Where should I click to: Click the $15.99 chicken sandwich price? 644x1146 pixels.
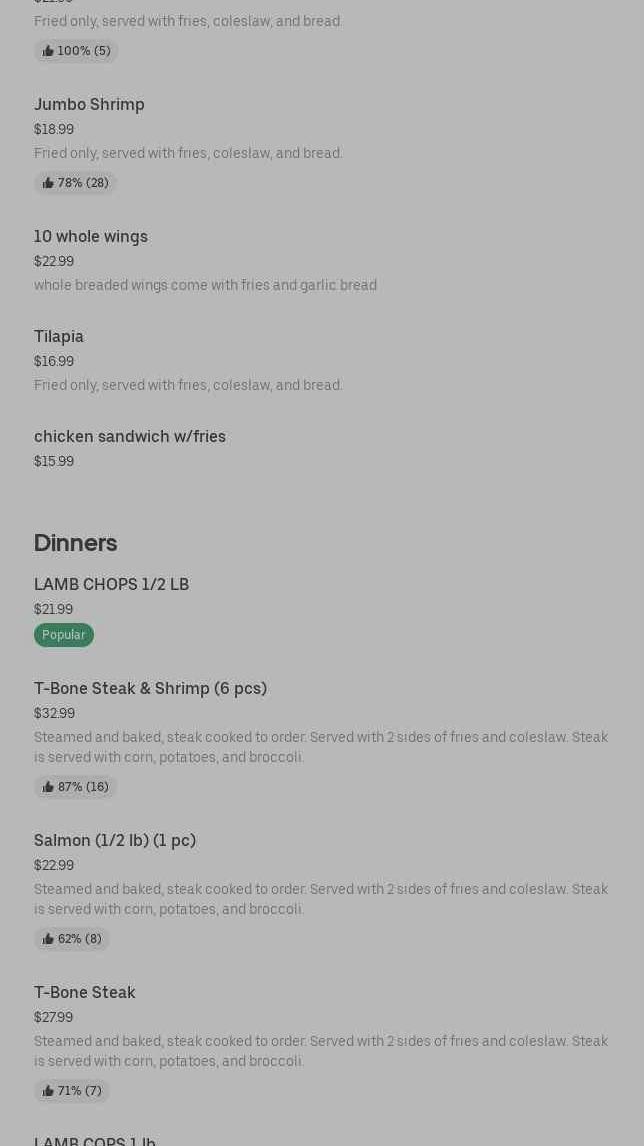coord(54,461)
